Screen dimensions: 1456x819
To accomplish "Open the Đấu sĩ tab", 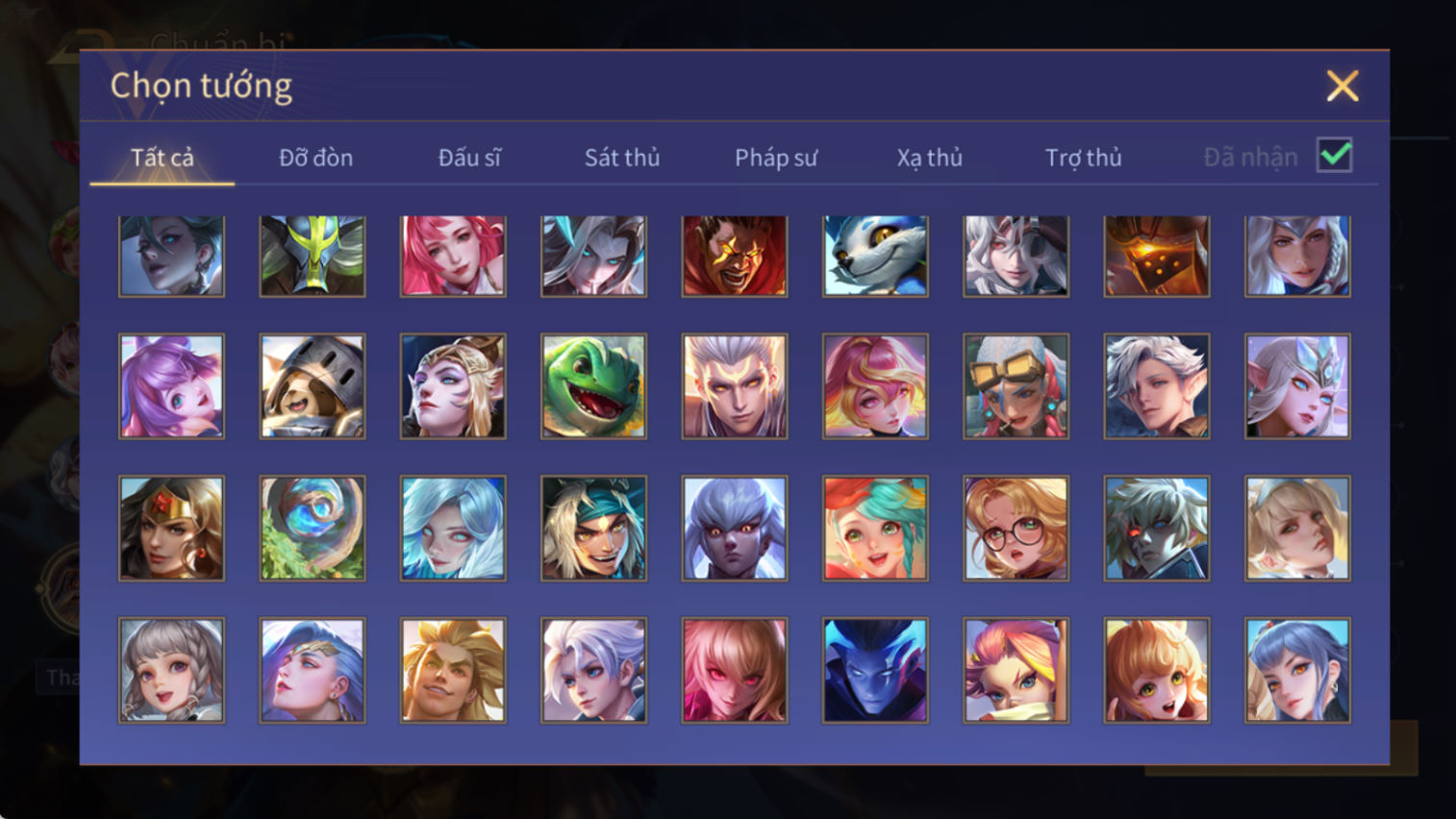I will (469, 158).
